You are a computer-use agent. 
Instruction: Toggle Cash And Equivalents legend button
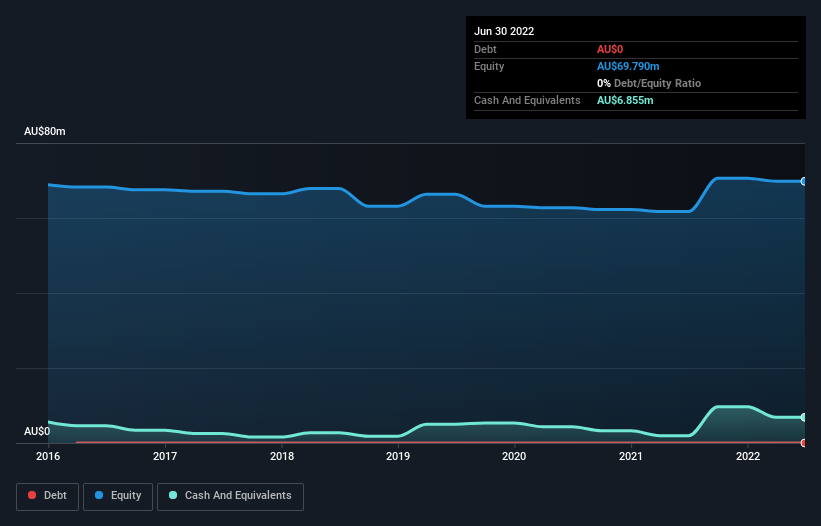pyautogui.click(x=230, y=496)
